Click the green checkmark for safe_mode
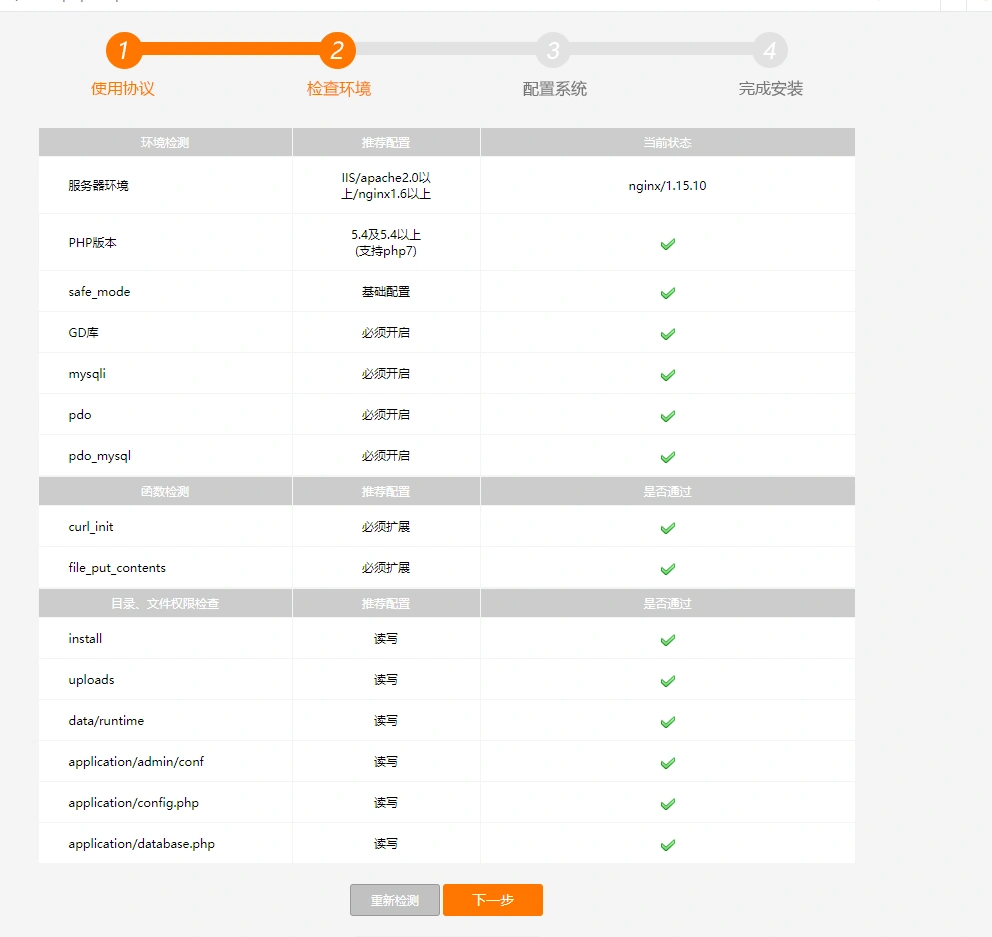This screenshot has height=937, width=992. [x=667, y=293]
